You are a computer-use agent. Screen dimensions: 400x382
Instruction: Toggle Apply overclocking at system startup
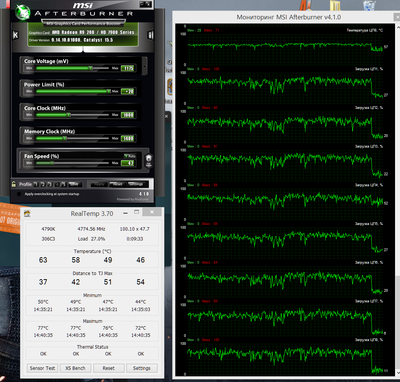click(x=19, y=194)
